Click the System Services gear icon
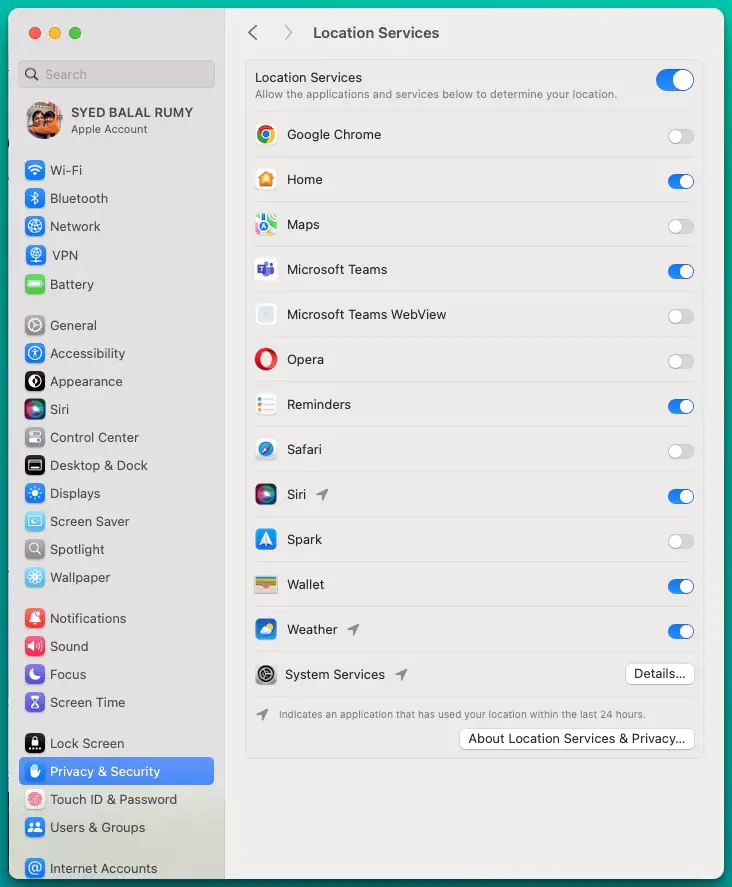The width and height of the screenshot is (732, 887). pos(265,675)
